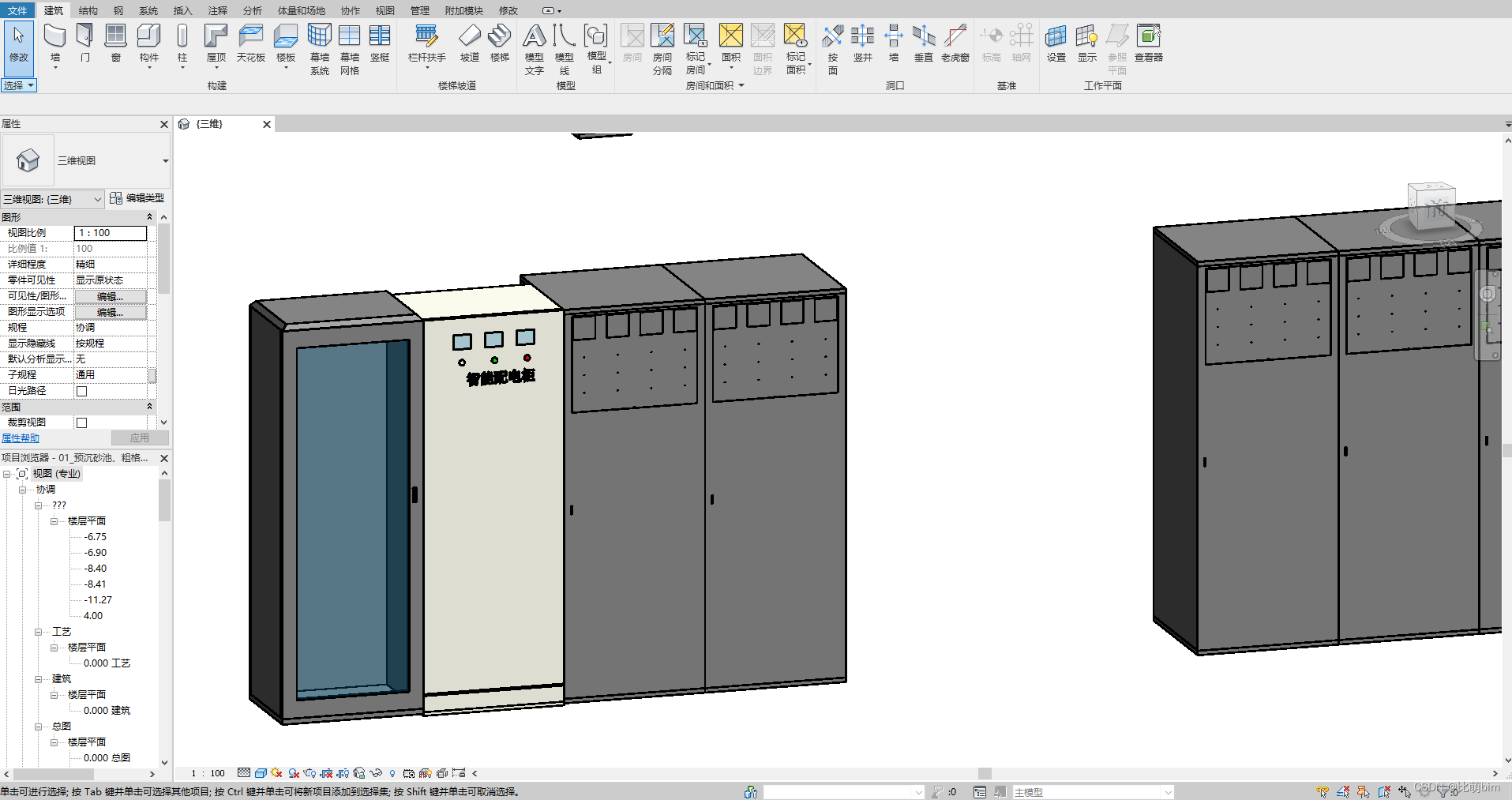Toggle Select Pinned Elements in status bar

(x=1364, y=791)
